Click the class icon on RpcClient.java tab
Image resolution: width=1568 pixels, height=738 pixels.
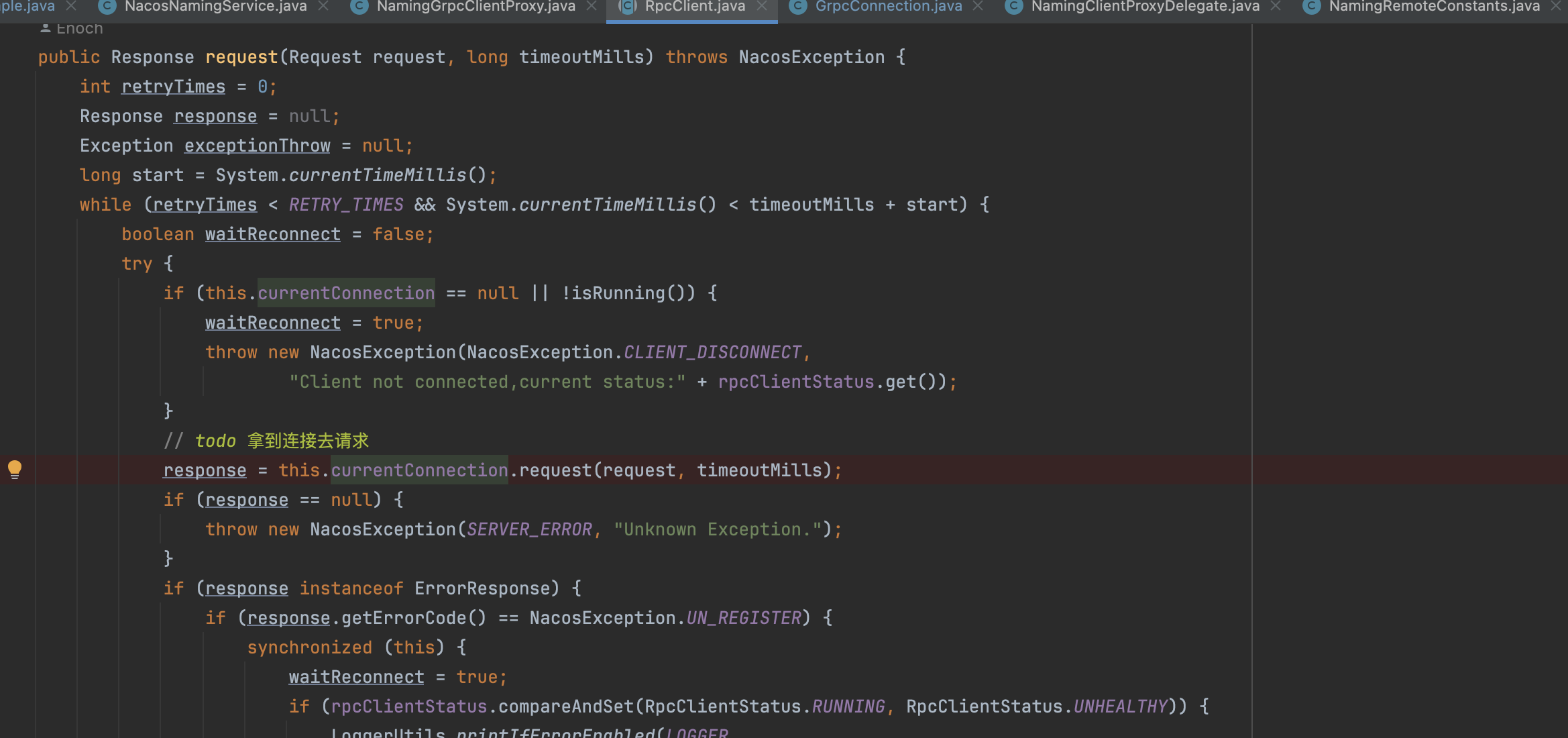[628, 7]
